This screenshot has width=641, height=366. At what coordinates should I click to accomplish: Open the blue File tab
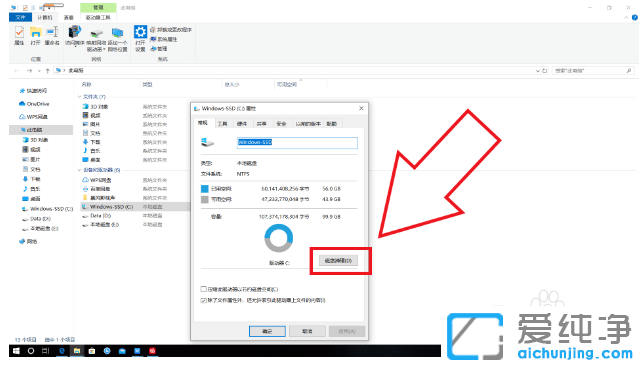pyautogui.click(x=20, y=17)
